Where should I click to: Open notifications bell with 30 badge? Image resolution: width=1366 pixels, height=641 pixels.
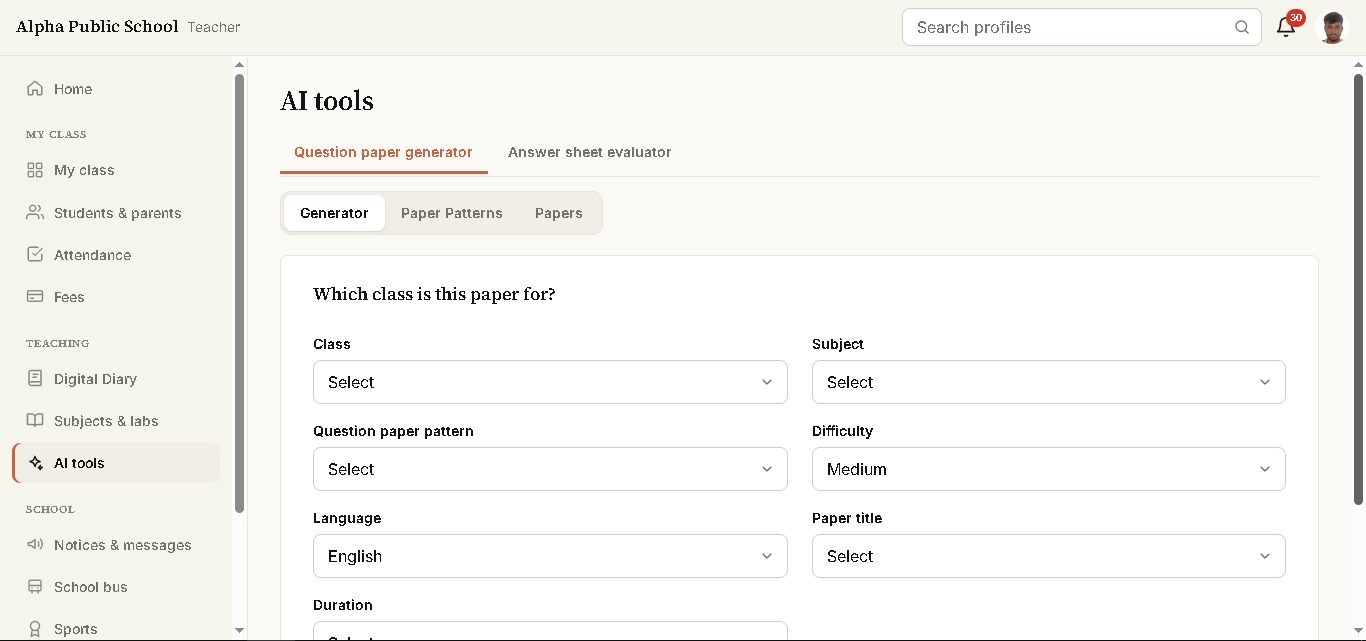tap(1287, 27)
